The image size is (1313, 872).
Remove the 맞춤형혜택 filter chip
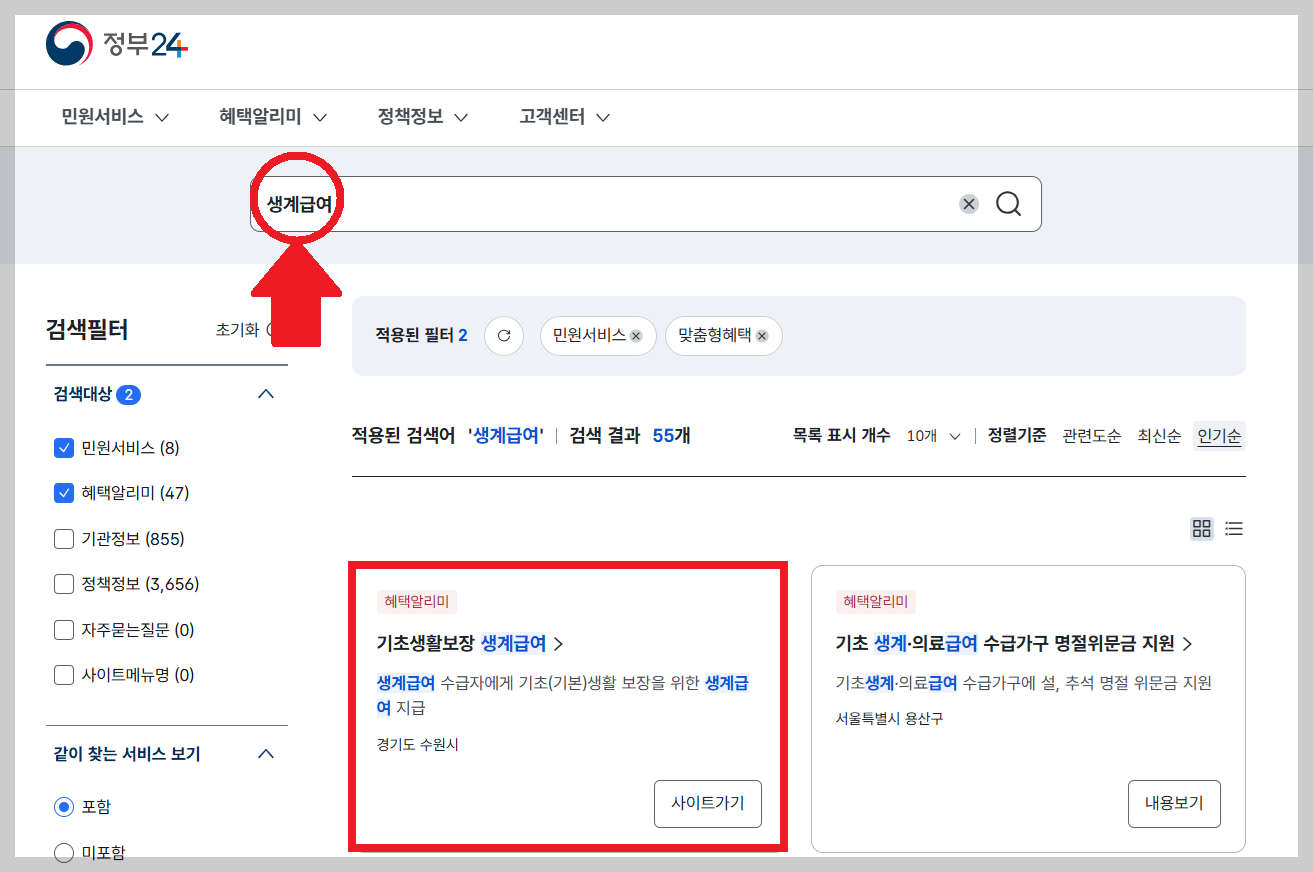762,336
